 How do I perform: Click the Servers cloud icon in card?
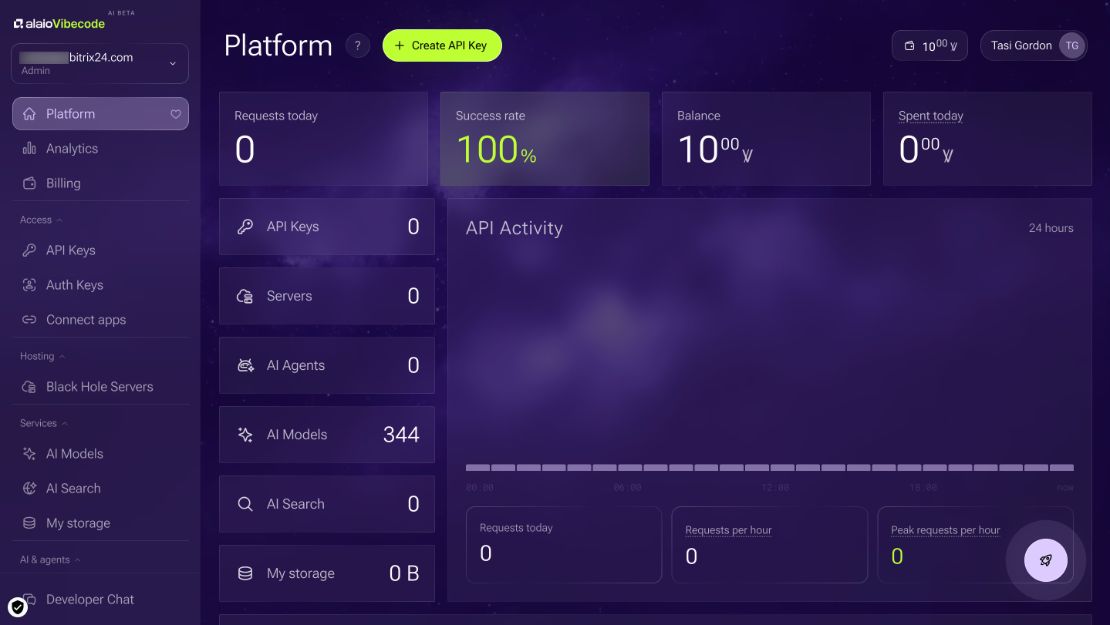[245, 296]
